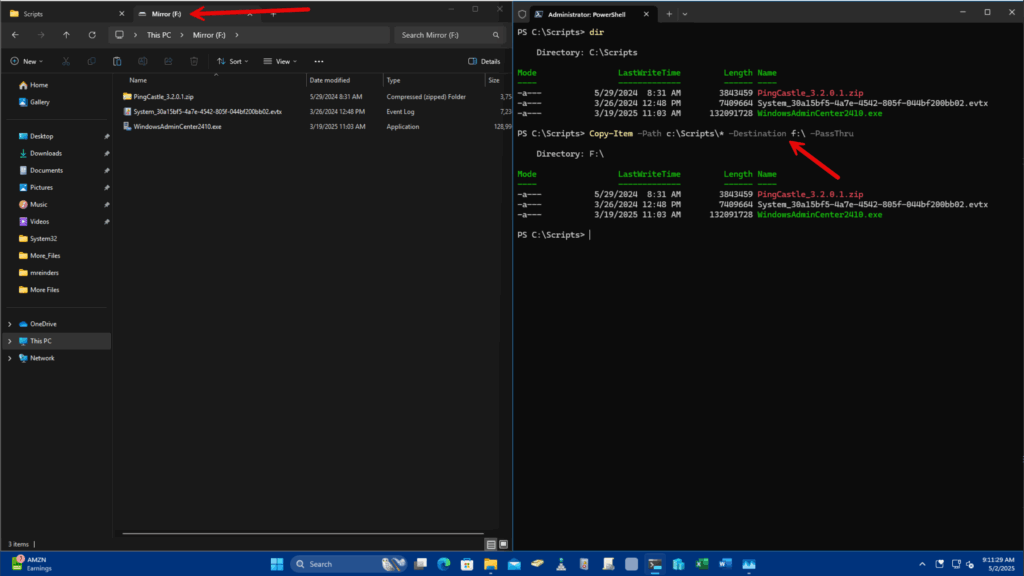Open Word from taskbar
This screenshot has height=576, width=1024.
click(x=726, y=564)
